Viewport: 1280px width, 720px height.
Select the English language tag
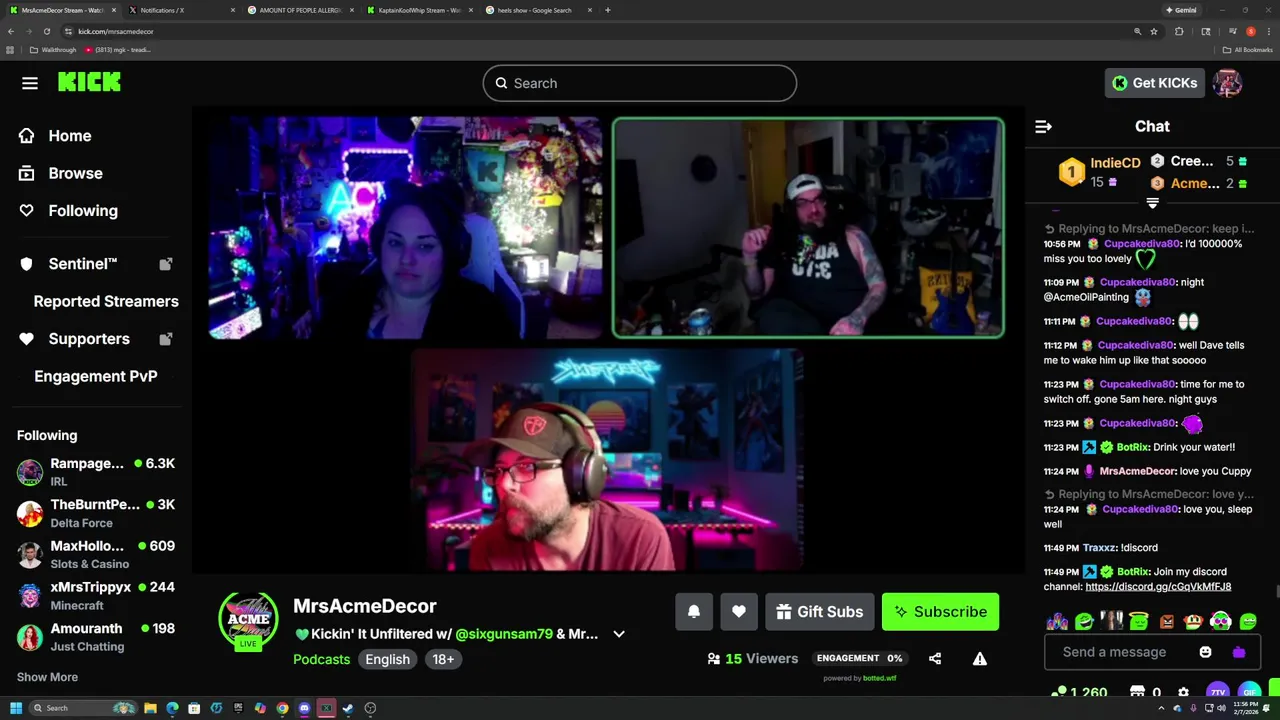[387, 659]
